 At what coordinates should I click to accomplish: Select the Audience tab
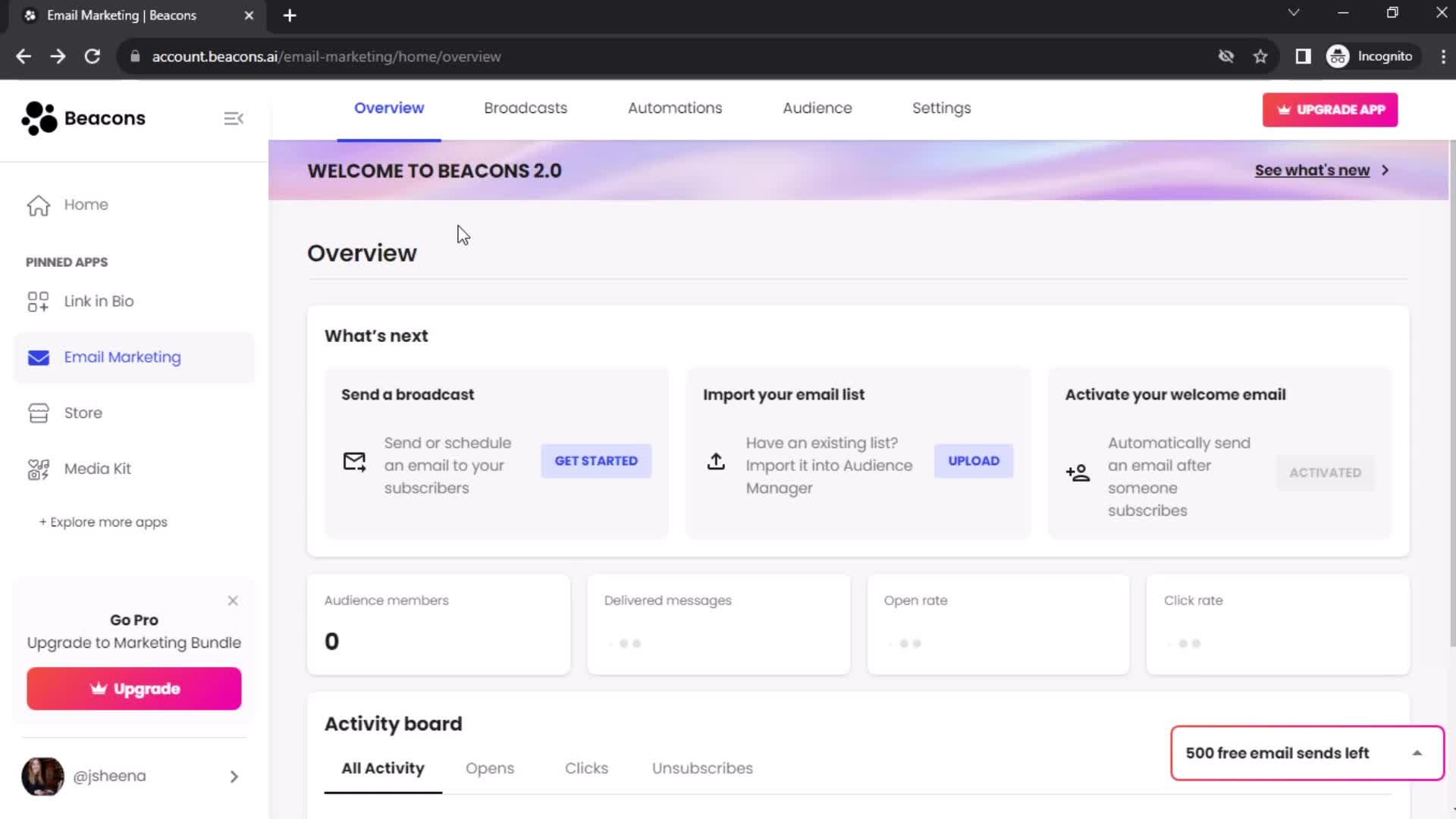tap(817, 108)
